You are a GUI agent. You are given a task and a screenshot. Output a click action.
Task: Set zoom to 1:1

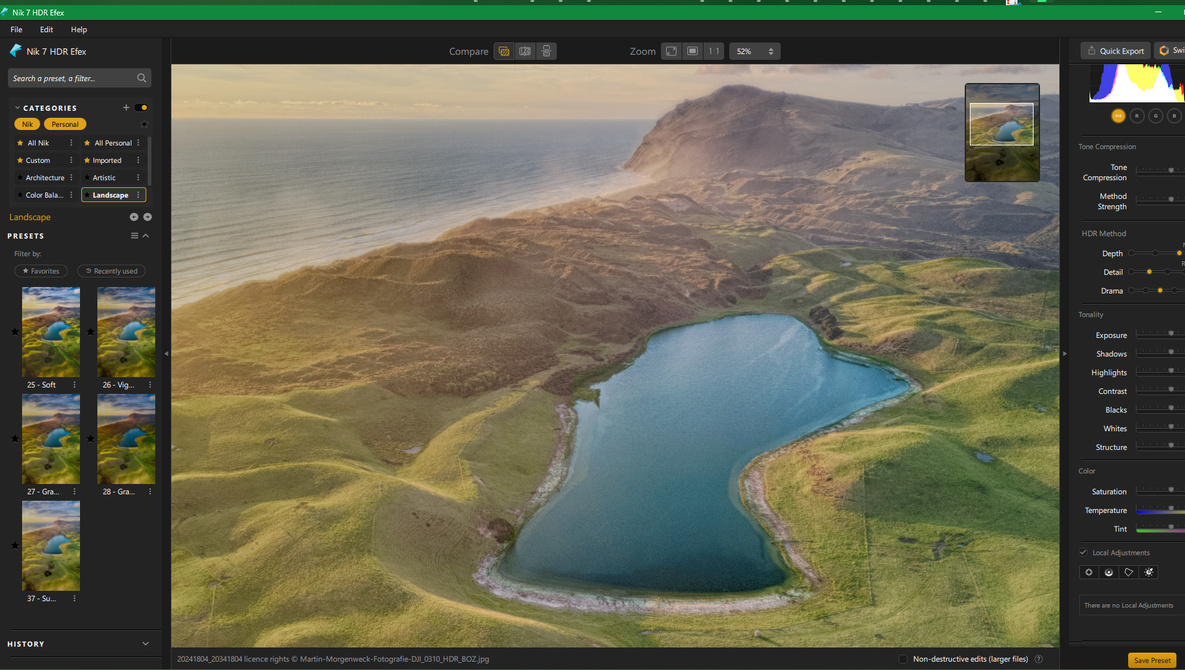(713, 51)
